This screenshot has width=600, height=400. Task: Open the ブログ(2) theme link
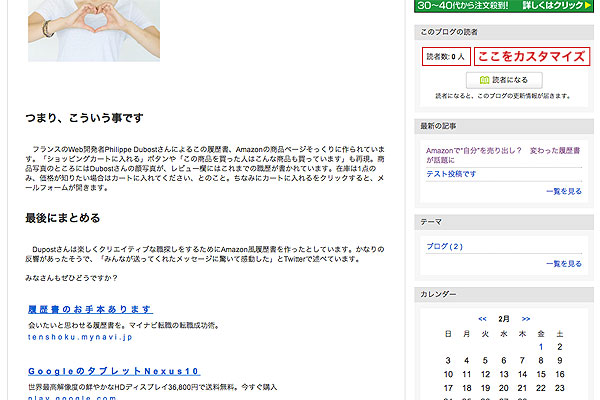click(x=445, y=246)
